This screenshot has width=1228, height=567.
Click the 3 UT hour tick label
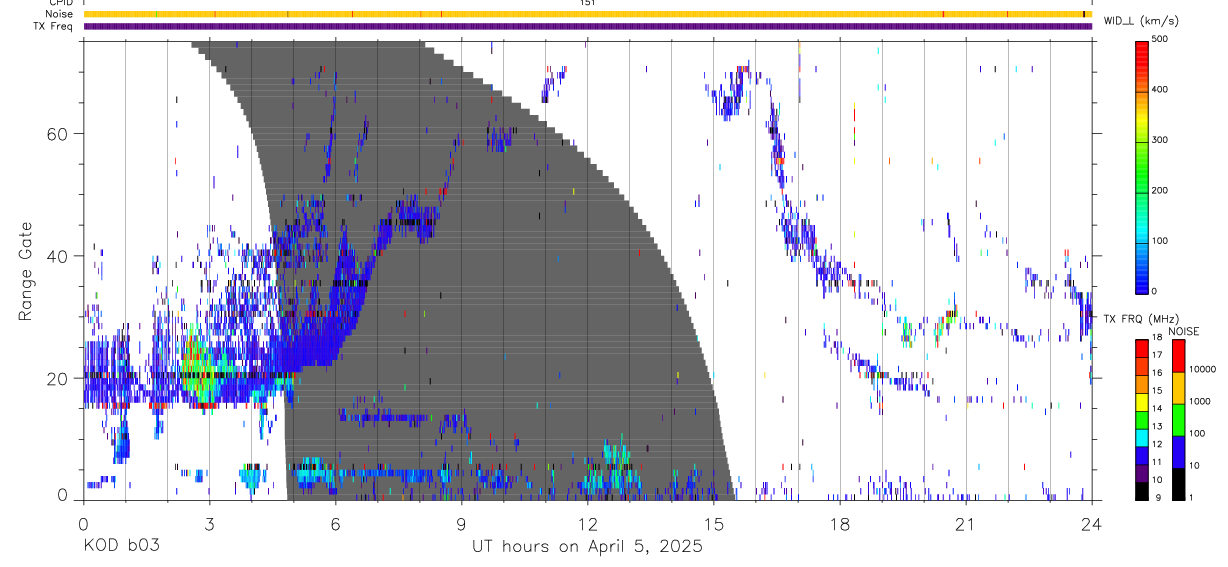[x=209, y=523]
